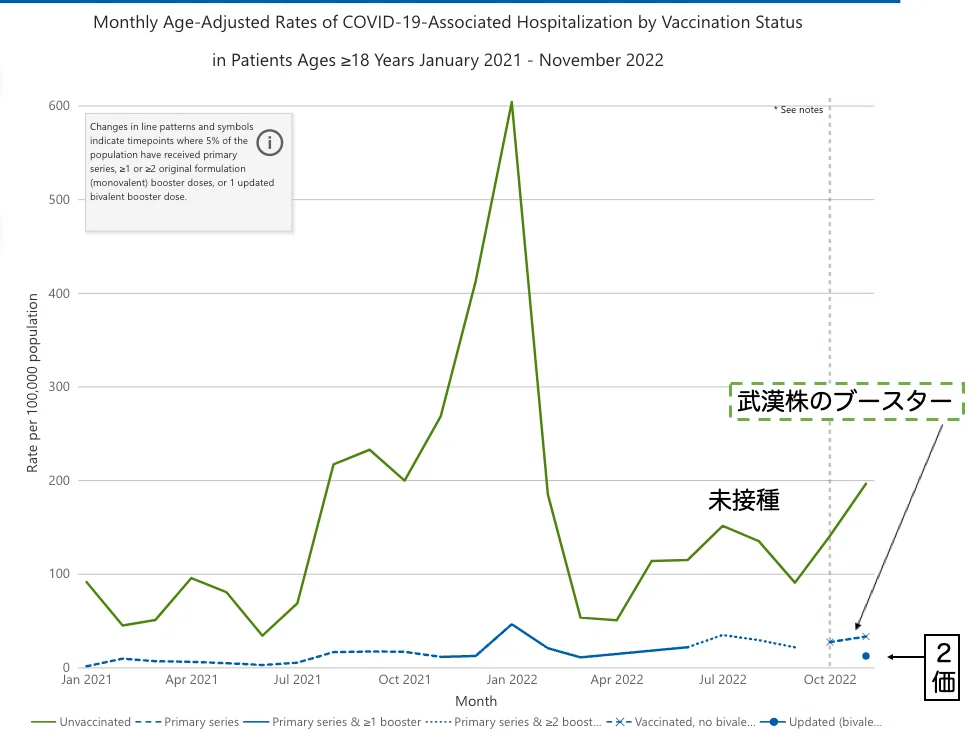This screenshot has height=749, width=975.
Task: Toggle the Unvaccinated legend entry
Action: [81, 722]
